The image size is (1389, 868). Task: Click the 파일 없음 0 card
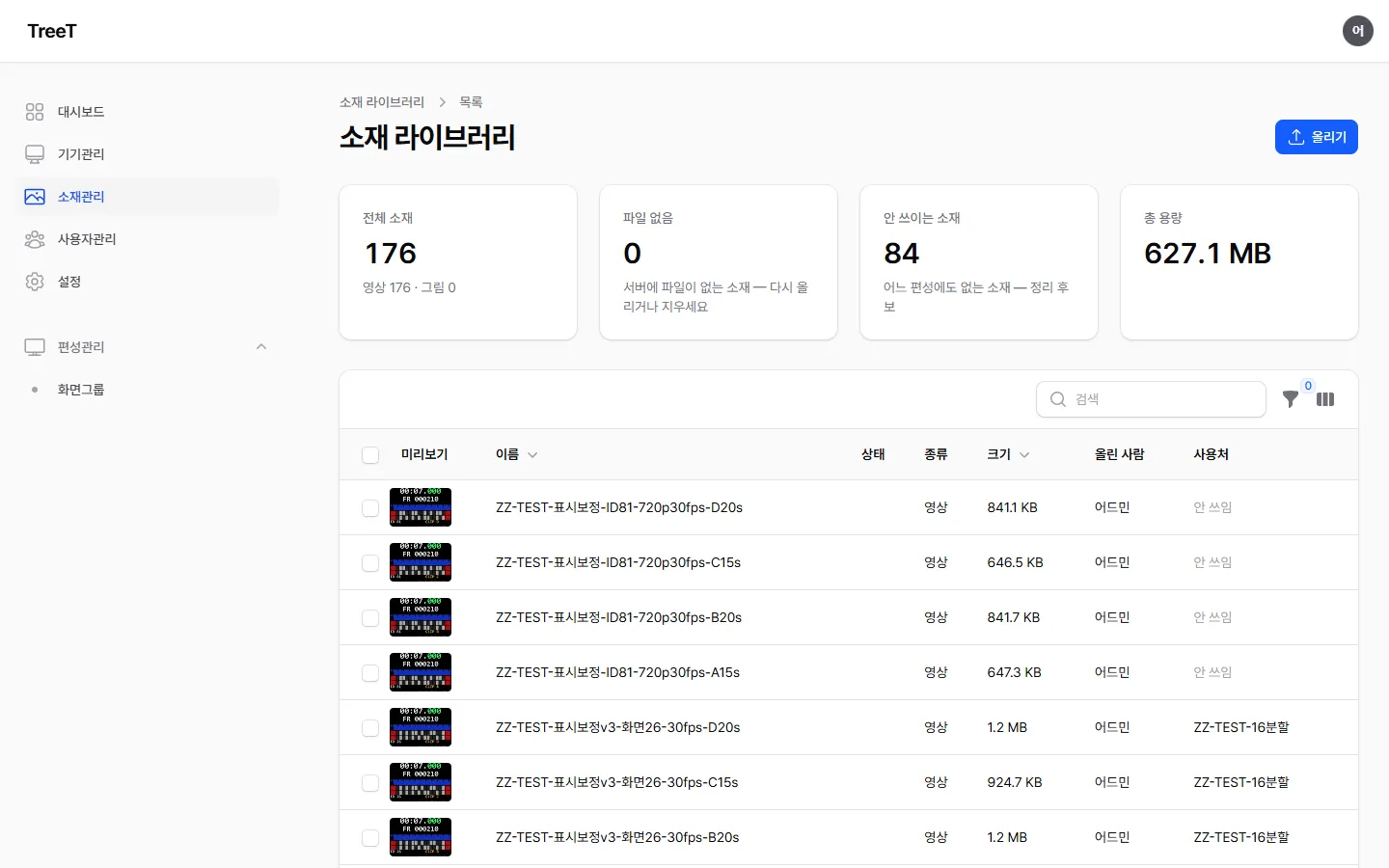(x=719, y=262)
